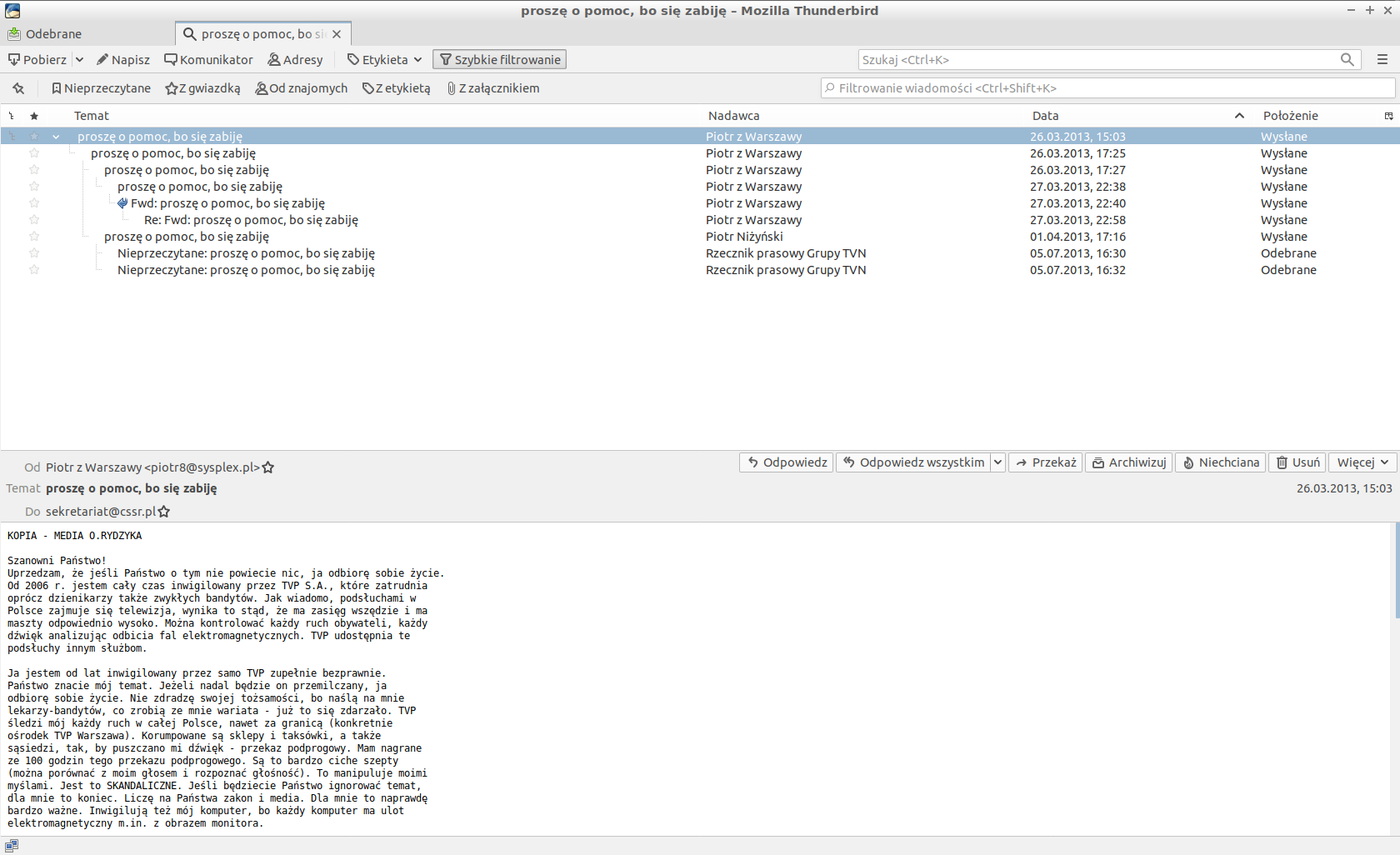Click the global search magnifier icon
This screenshot has width=1400, height=855.
click(1347, 60)
